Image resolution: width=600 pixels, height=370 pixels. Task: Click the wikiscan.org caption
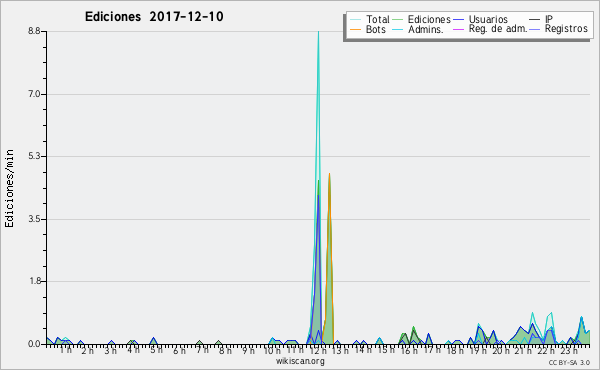click(x=300, y=361)
